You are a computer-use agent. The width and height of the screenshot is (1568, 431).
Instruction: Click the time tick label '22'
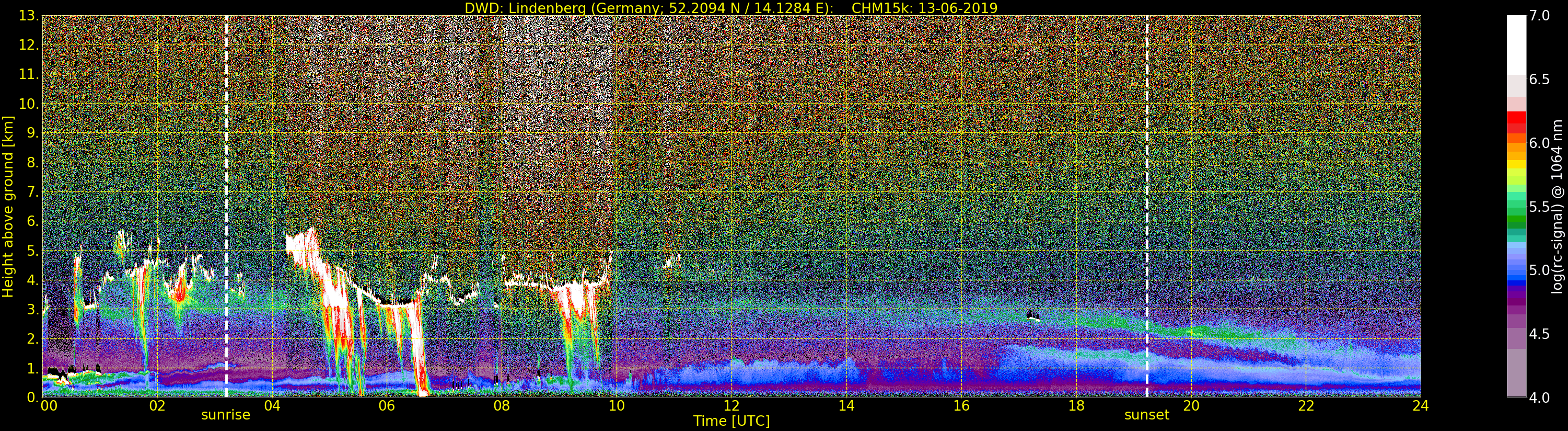click(x=1306, y=405)
